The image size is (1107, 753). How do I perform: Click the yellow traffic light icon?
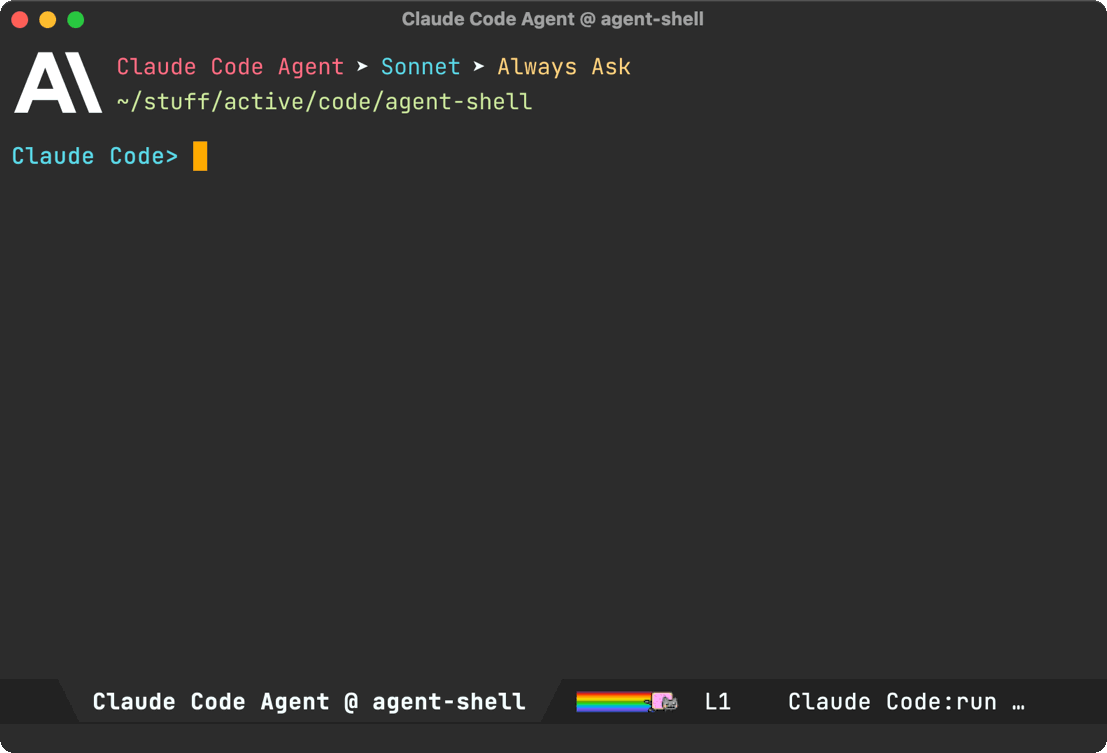point(47,18)
